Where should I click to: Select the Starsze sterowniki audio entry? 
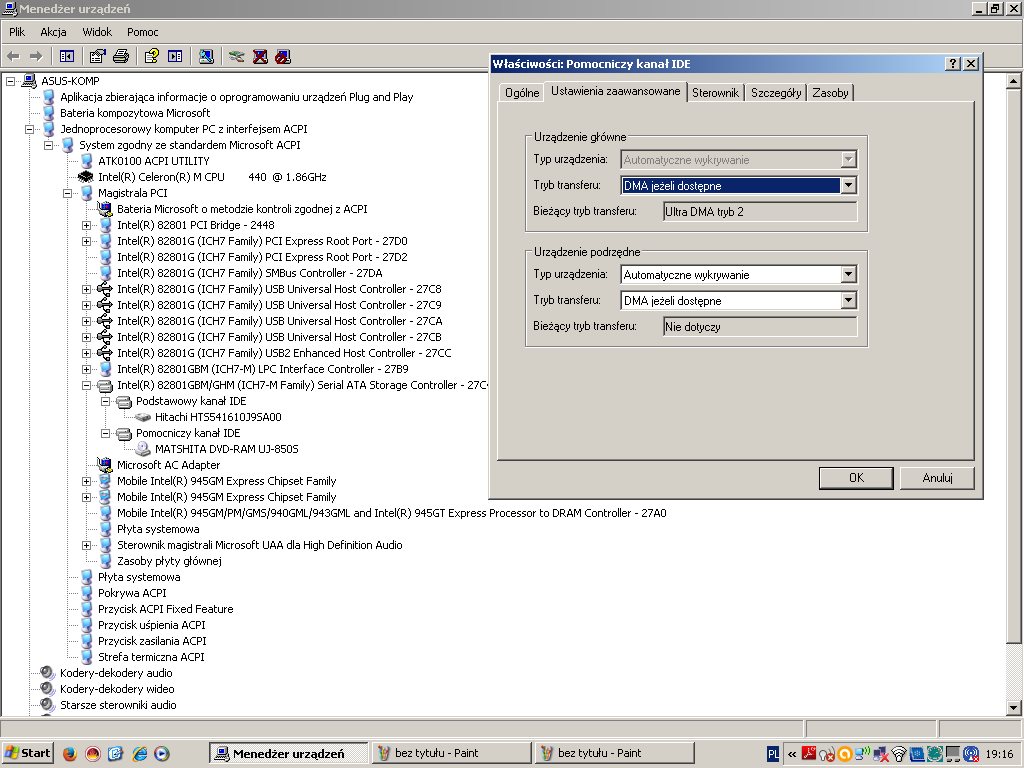(x=118, y=705)
